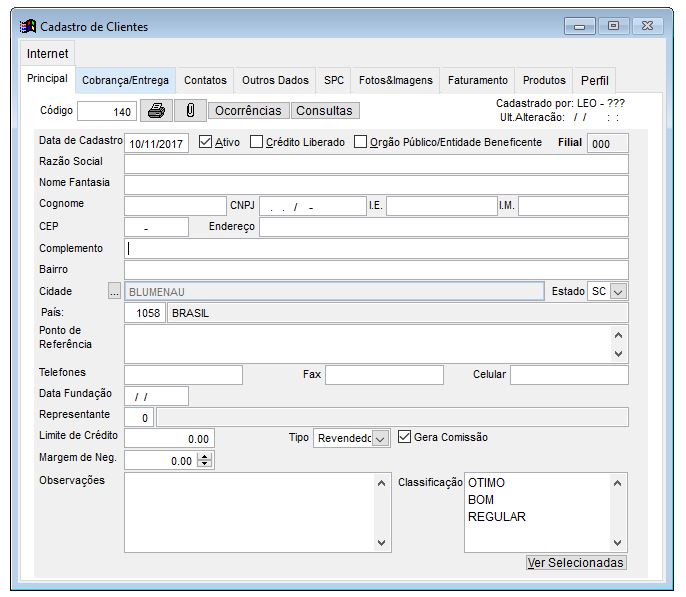Click the Bairro input field
The image size is (686, 597).
(376, 270)
